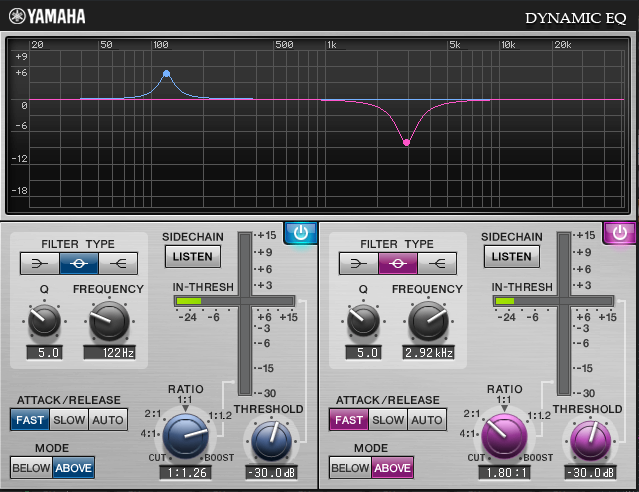Click the blue band FREQUENCY knob

pyautogui.click(x=109, y=321)
